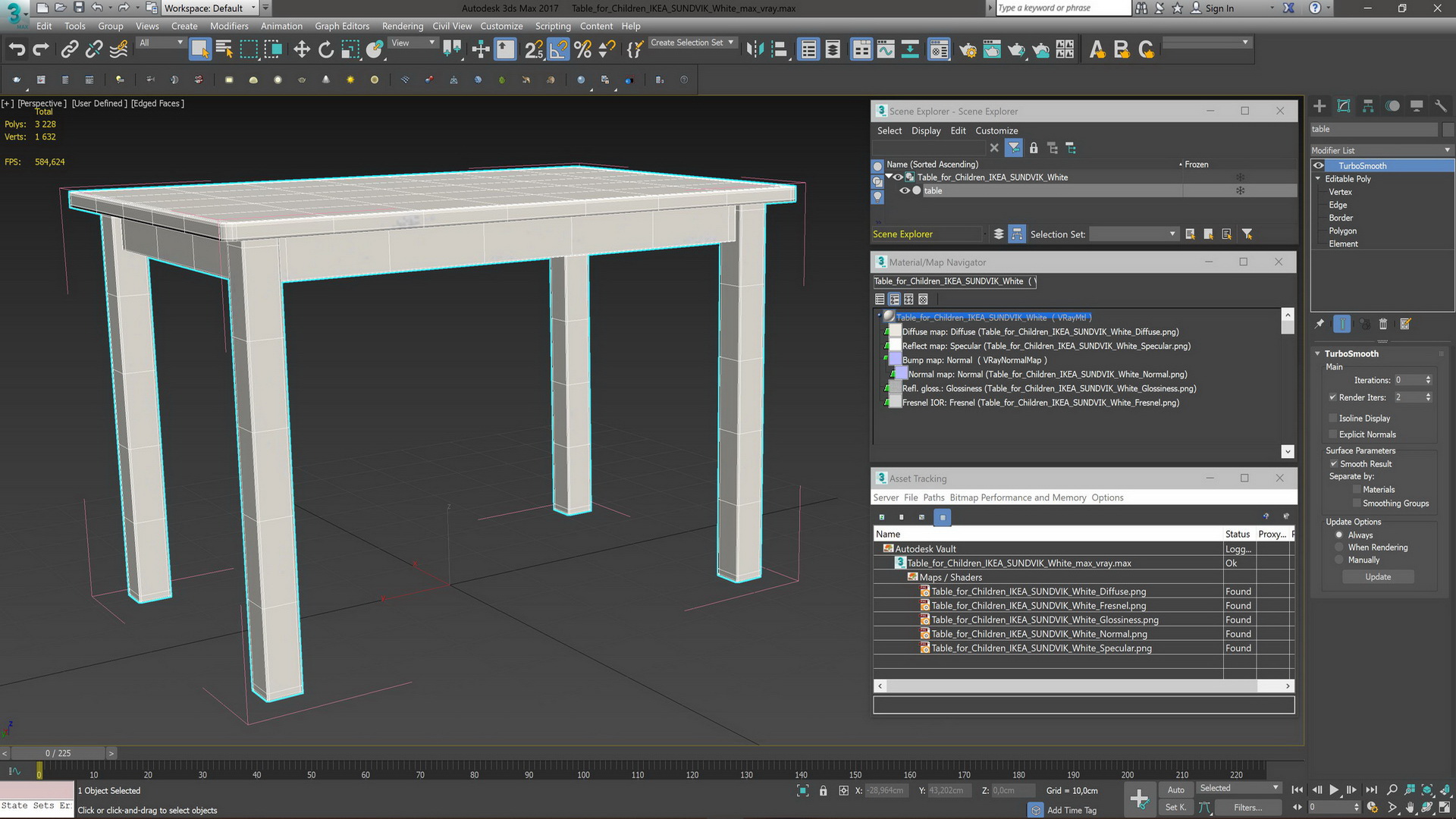This screenshot has width=1456, height=819.
Task: Open Render Setup dialog
Action: point(968,50)
